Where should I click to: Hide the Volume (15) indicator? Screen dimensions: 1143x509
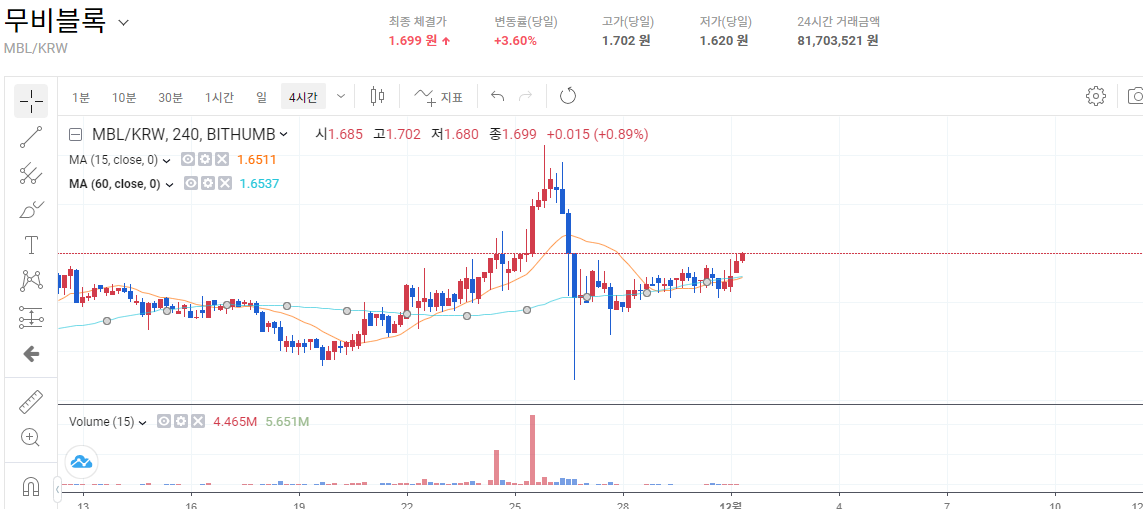pyautogui.click(x=164, y=421)
